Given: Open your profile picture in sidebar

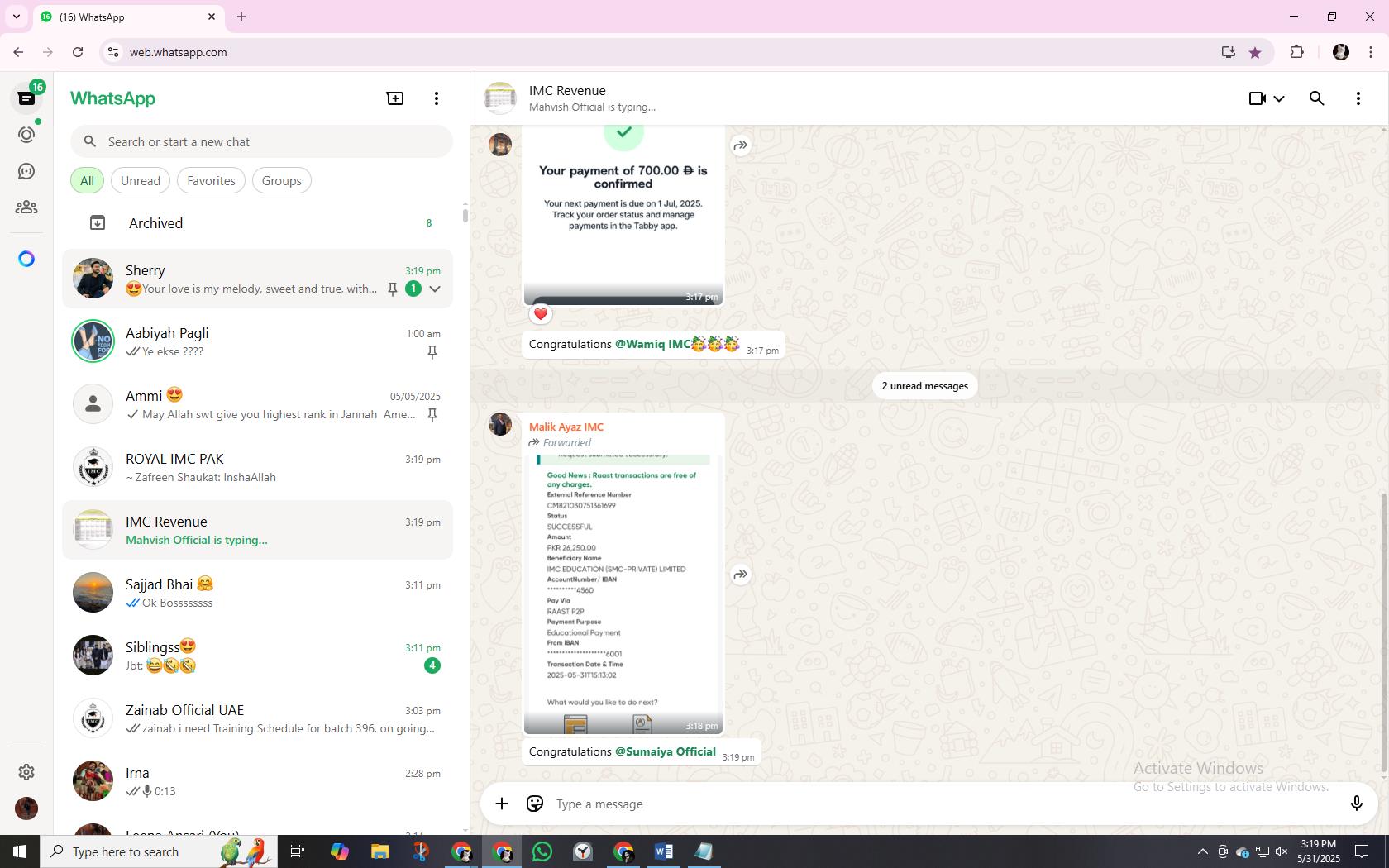Looking at the screenshot, I should [26, 808].
